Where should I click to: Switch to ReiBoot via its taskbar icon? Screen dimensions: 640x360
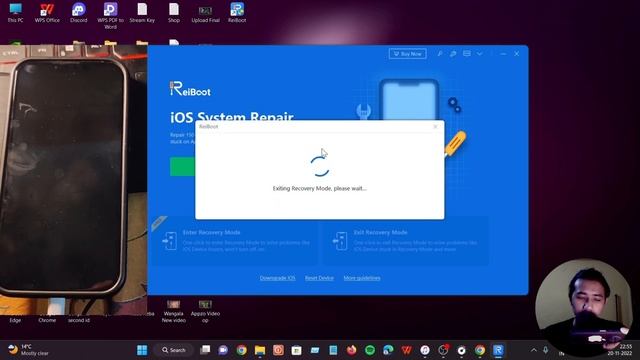click(498, 350)
